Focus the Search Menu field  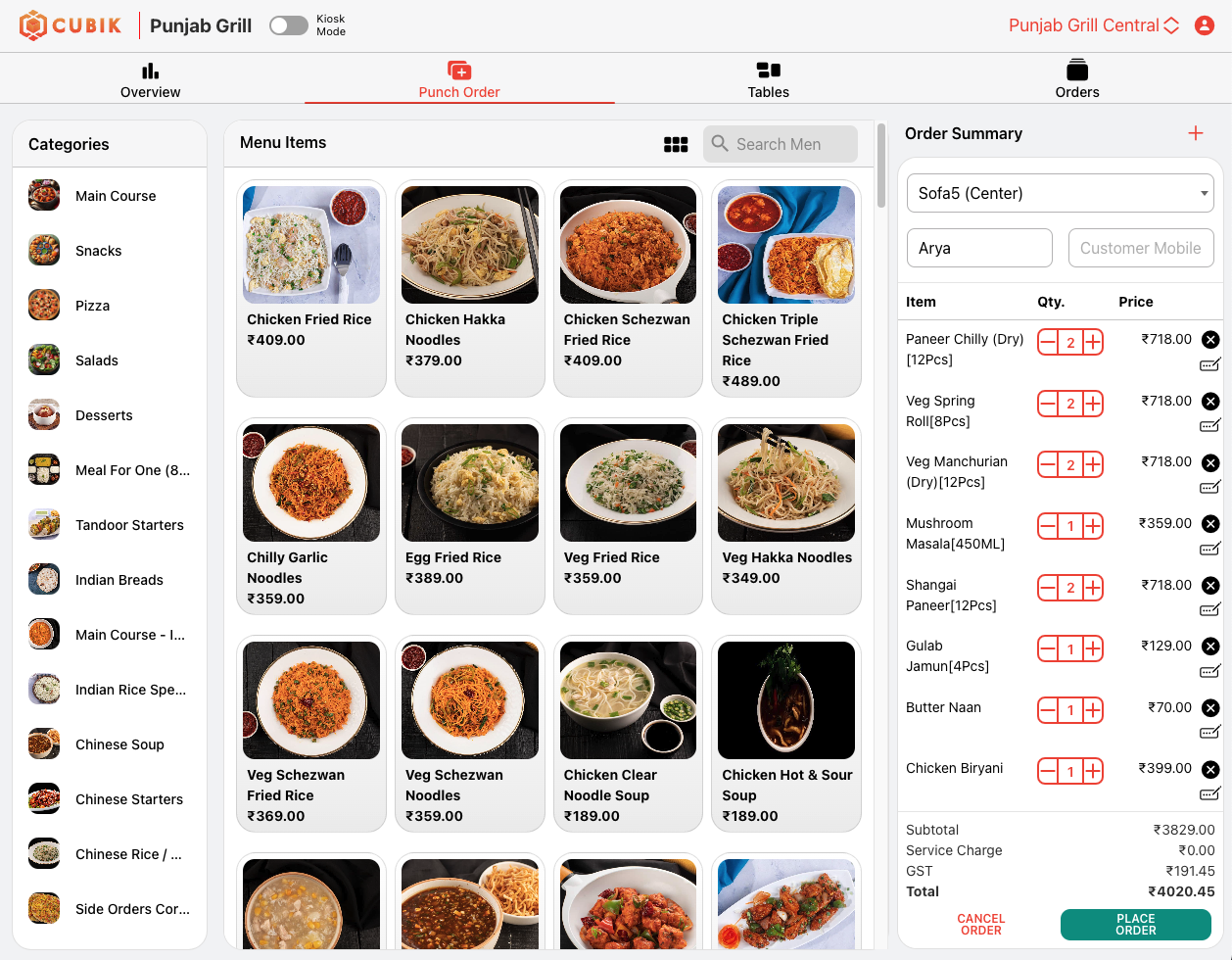[x=781, y=144]
